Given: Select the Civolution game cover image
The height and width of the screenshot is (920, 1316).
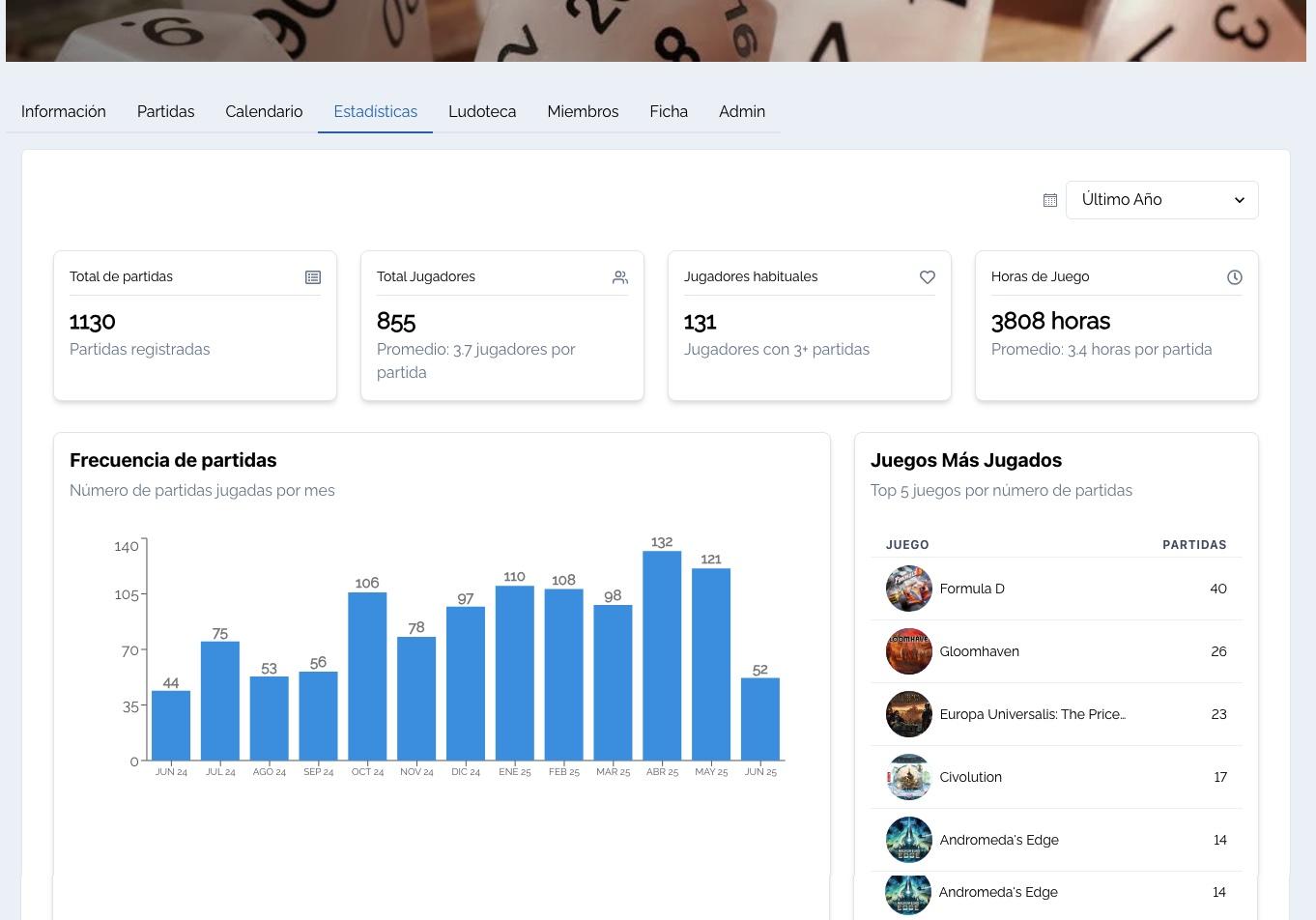Looking at the screenshot, I should (x=908, y=777).
